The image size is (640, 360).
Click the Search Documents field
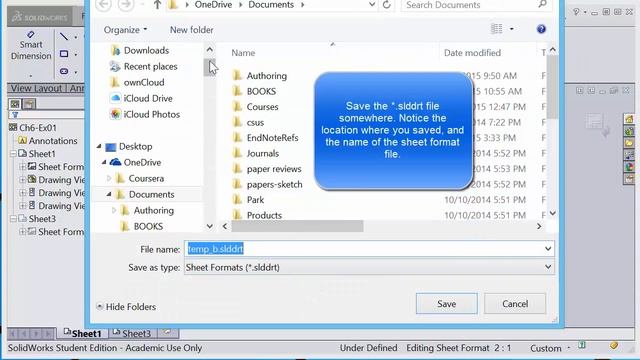476,5
